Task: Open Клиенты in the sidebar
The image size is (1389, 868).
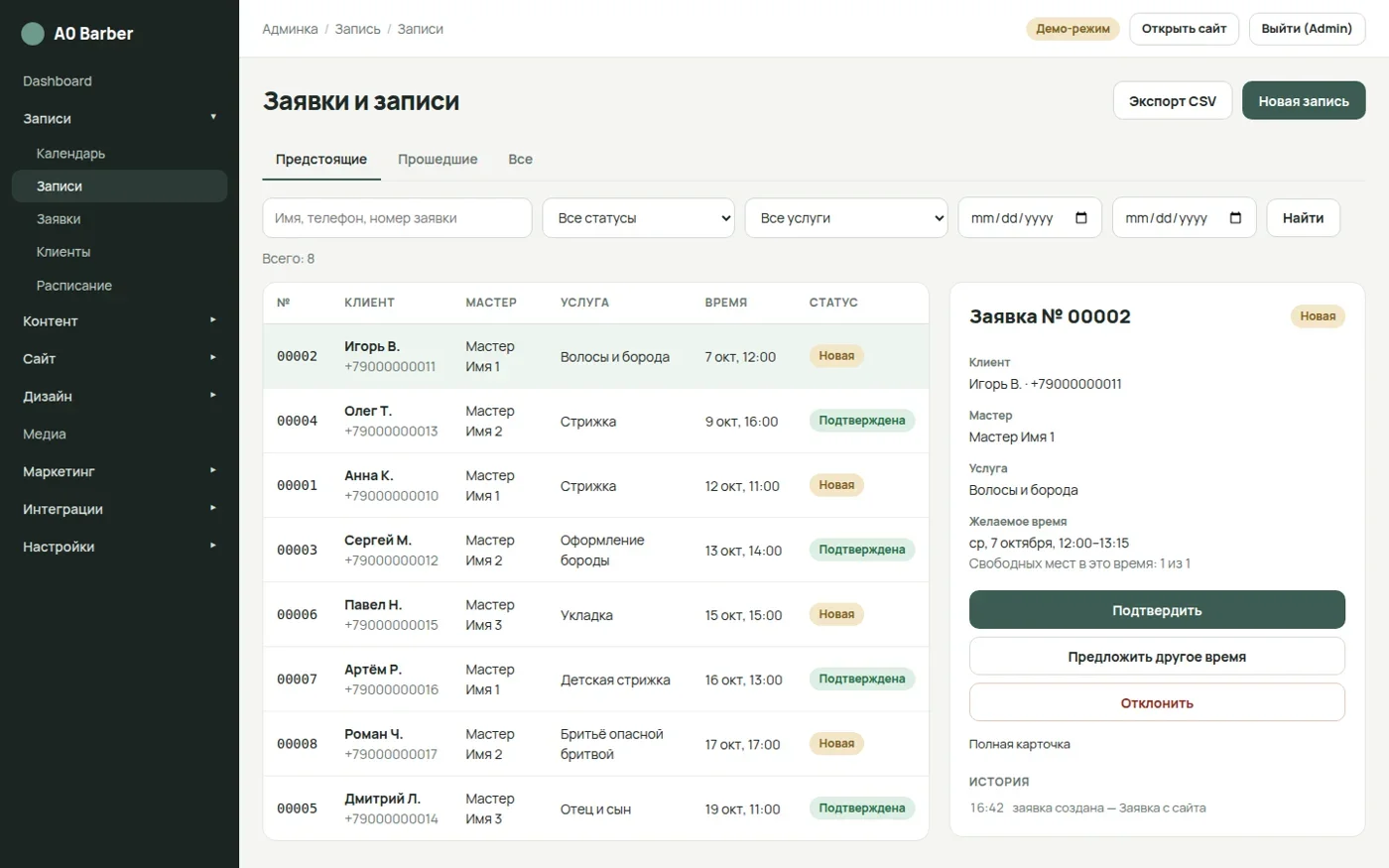Action: [119, 252]
